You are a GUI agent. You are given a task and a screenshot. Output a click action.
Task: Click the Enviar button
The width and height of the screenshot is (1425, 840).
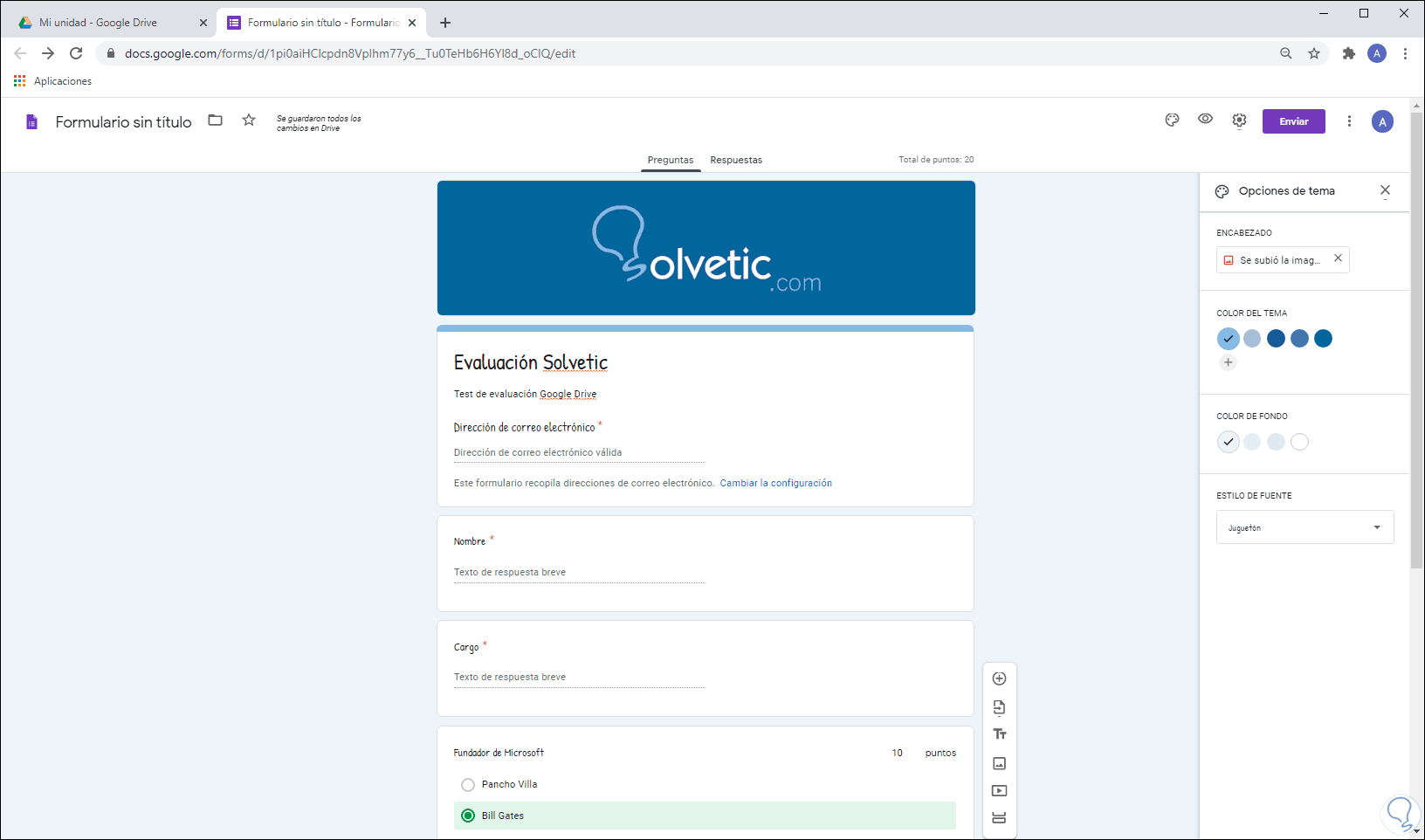point(1293,121)
